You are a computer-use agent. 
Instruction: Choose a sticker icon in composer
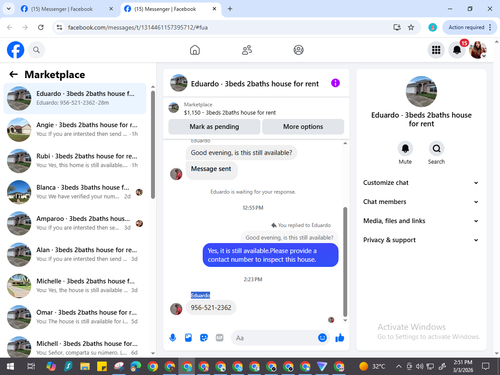tap(204, 338)
